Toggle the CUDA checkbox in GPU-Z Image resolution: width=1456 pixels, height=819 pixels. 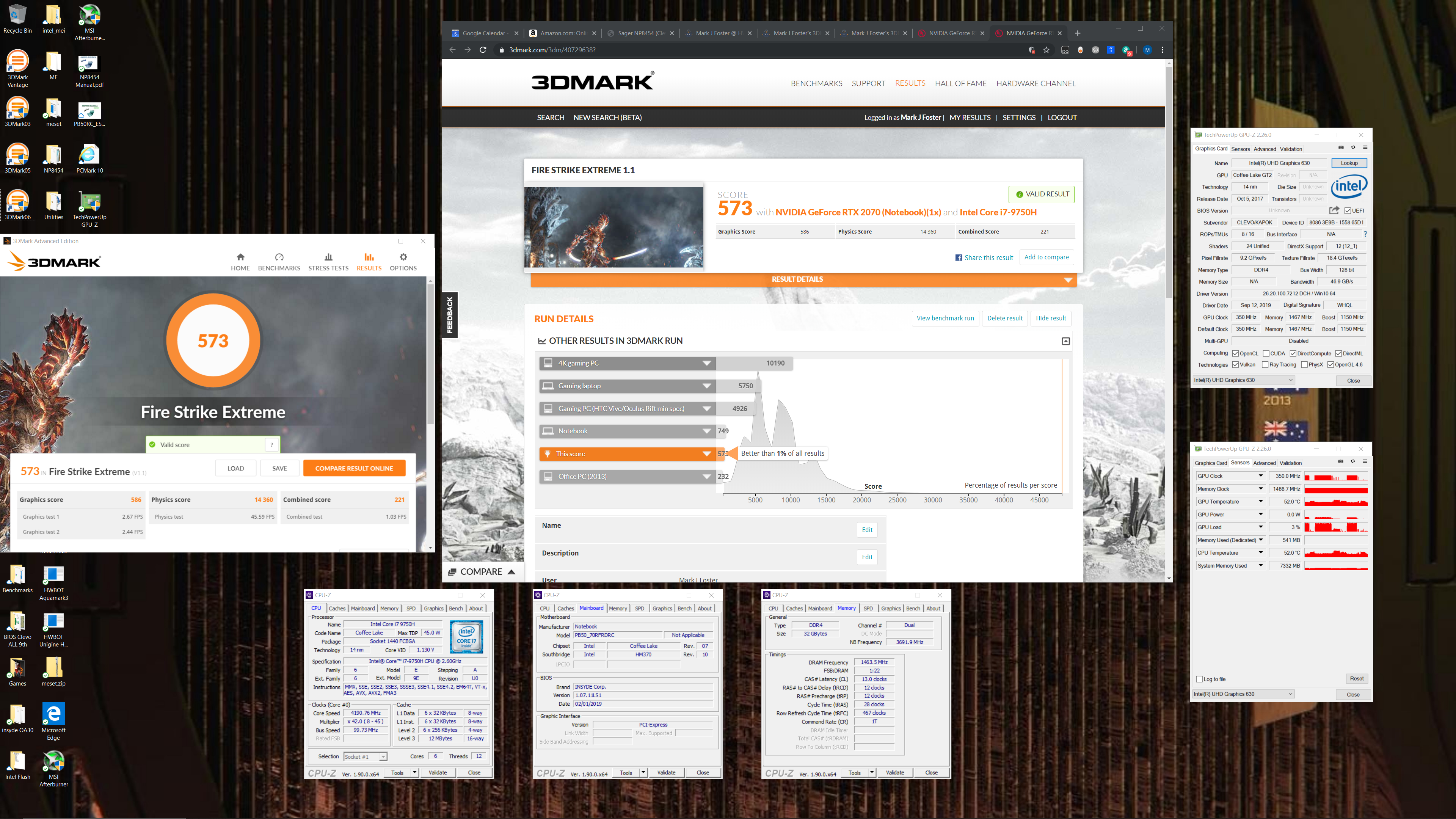coord(1266,353)
